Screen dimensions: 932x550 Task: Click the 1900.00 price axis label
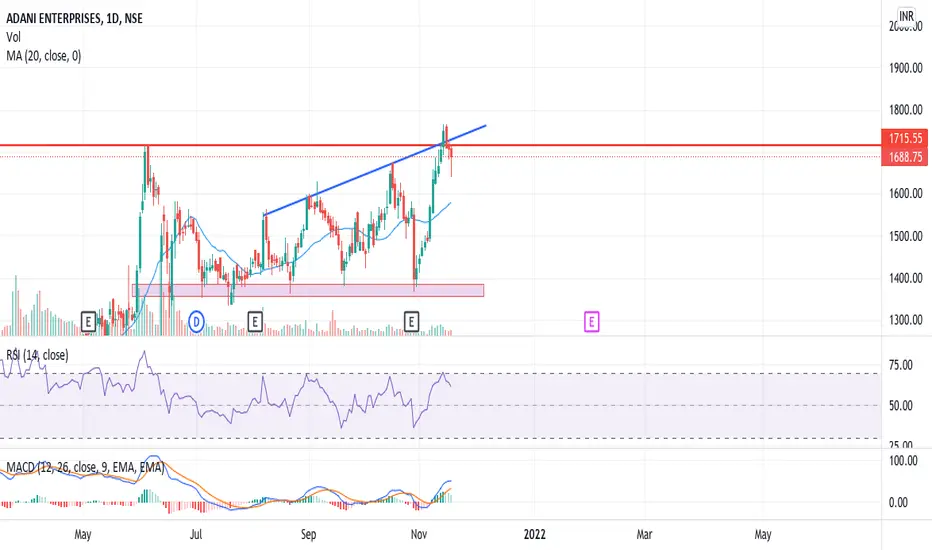(x=906, y=68)
